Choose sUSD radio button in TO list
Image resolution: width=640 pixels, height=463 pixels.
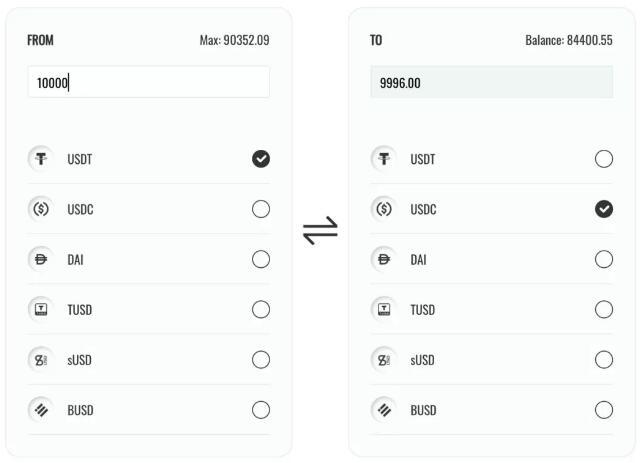(x=604, y=359)
